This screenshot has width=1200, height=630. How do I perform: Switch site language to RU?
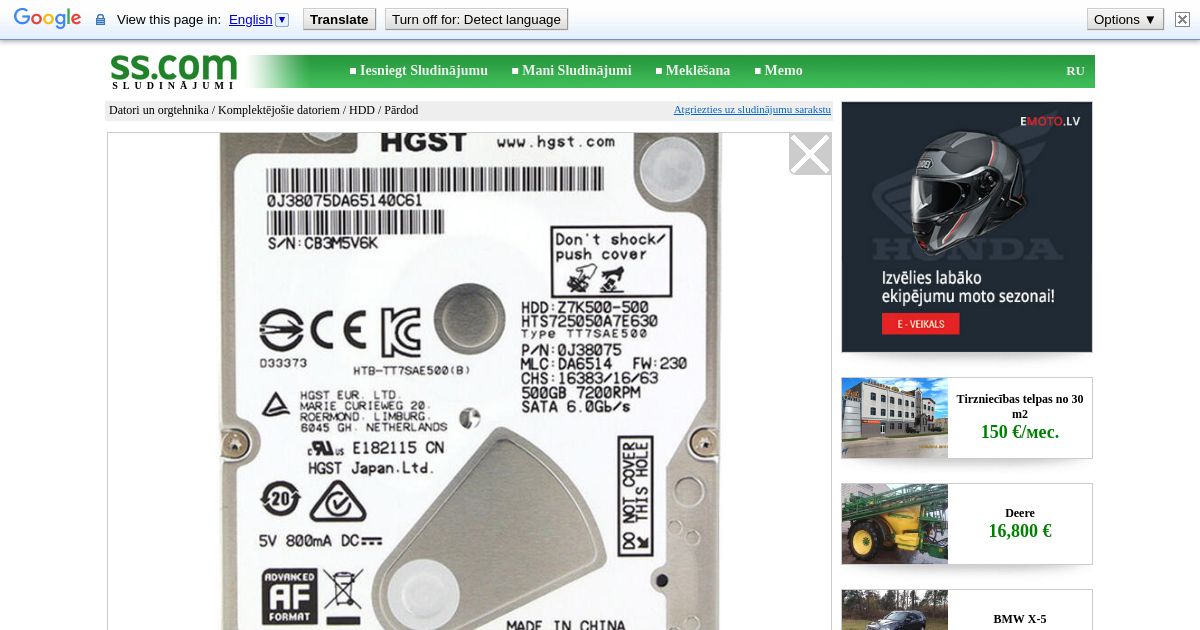tap(1075, 71)
